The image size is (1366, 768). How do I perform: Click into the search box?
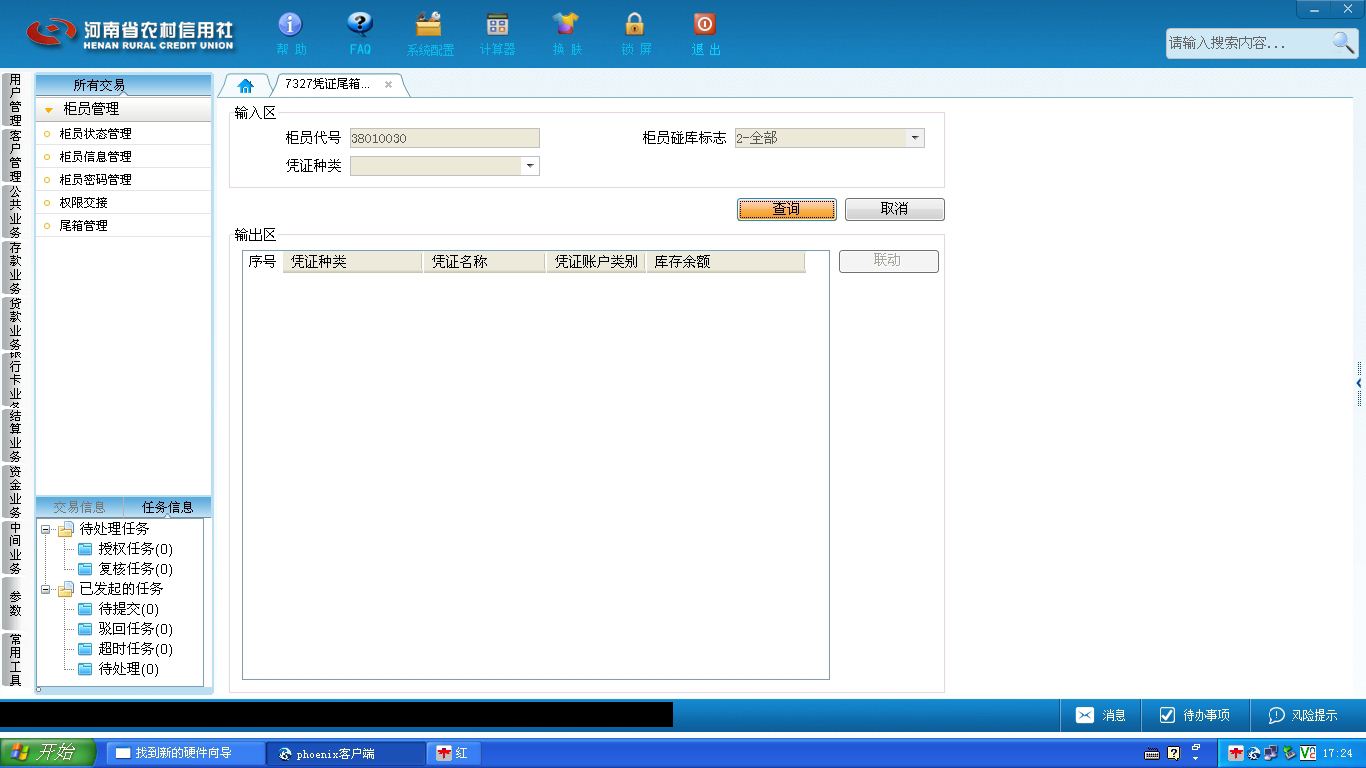click(x=1249, y=43)
